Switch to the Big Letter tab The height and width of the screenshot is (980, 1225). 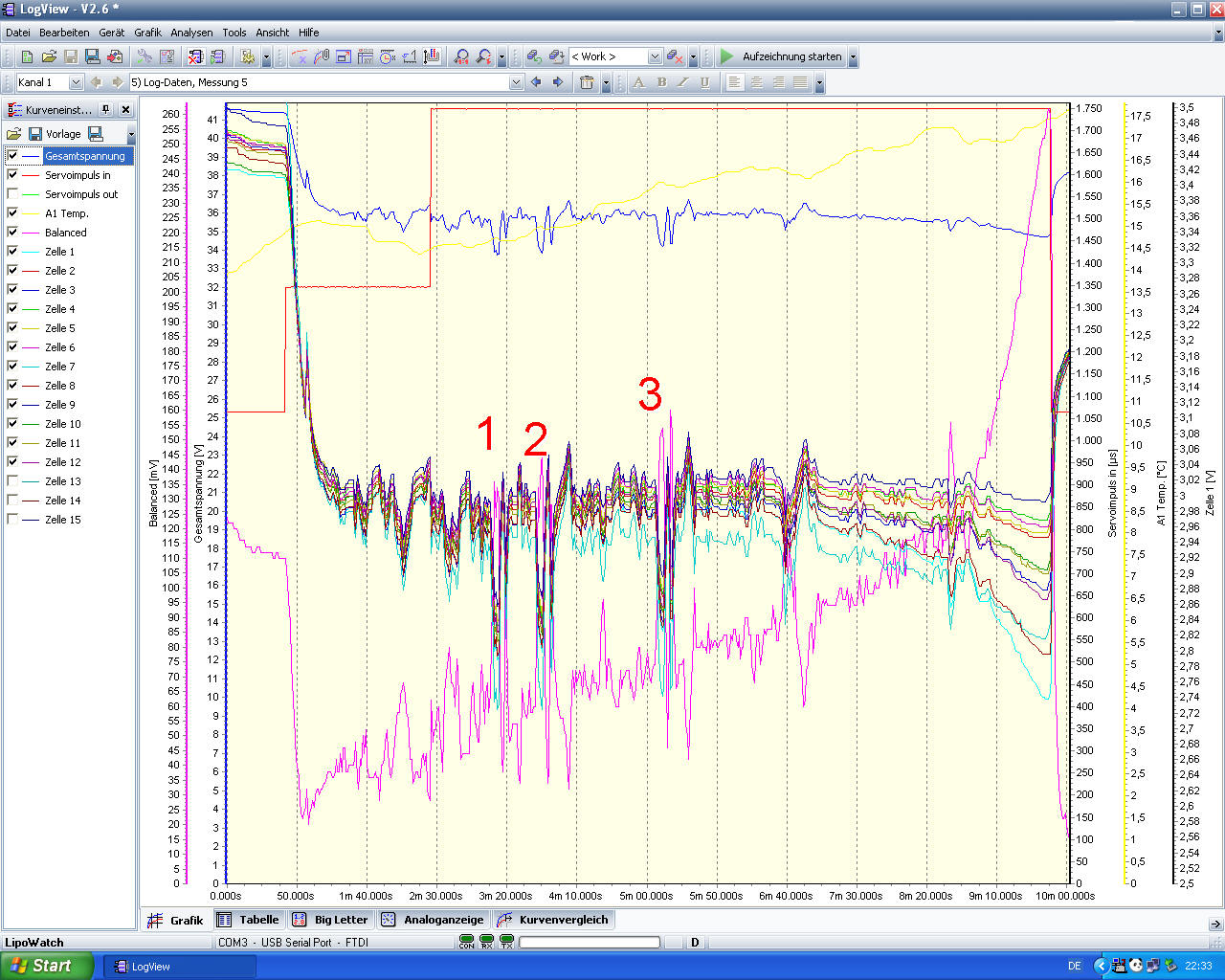[x=330, y=920]
